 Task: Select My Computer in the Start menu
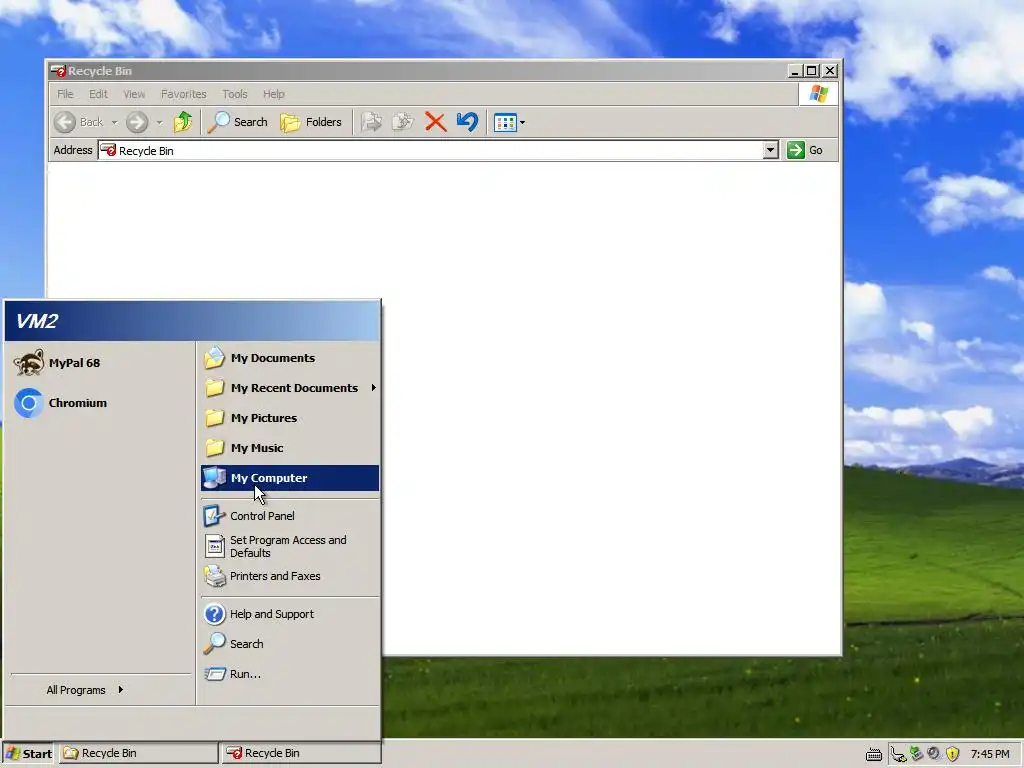pos(290,478)
